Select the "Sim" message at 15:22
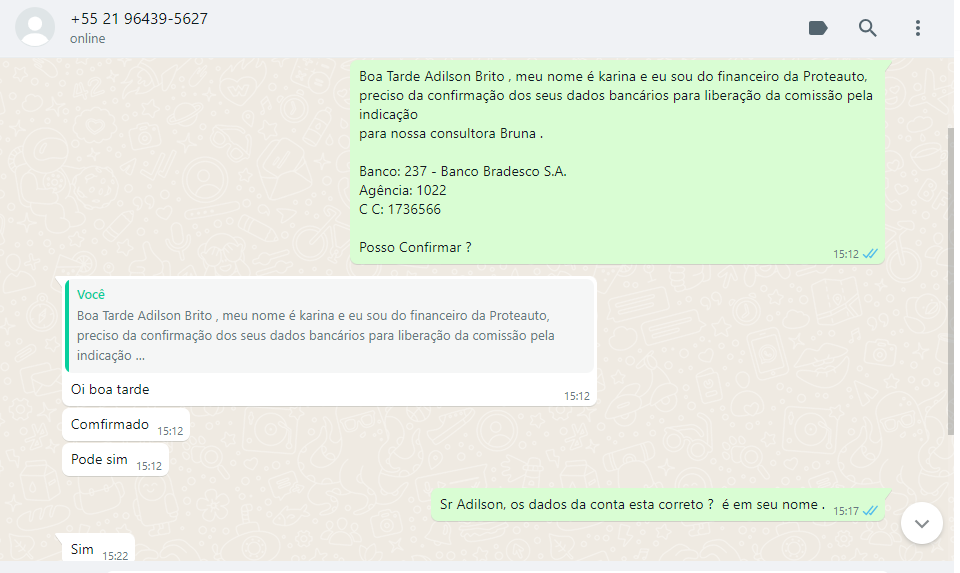 (82, 549)
